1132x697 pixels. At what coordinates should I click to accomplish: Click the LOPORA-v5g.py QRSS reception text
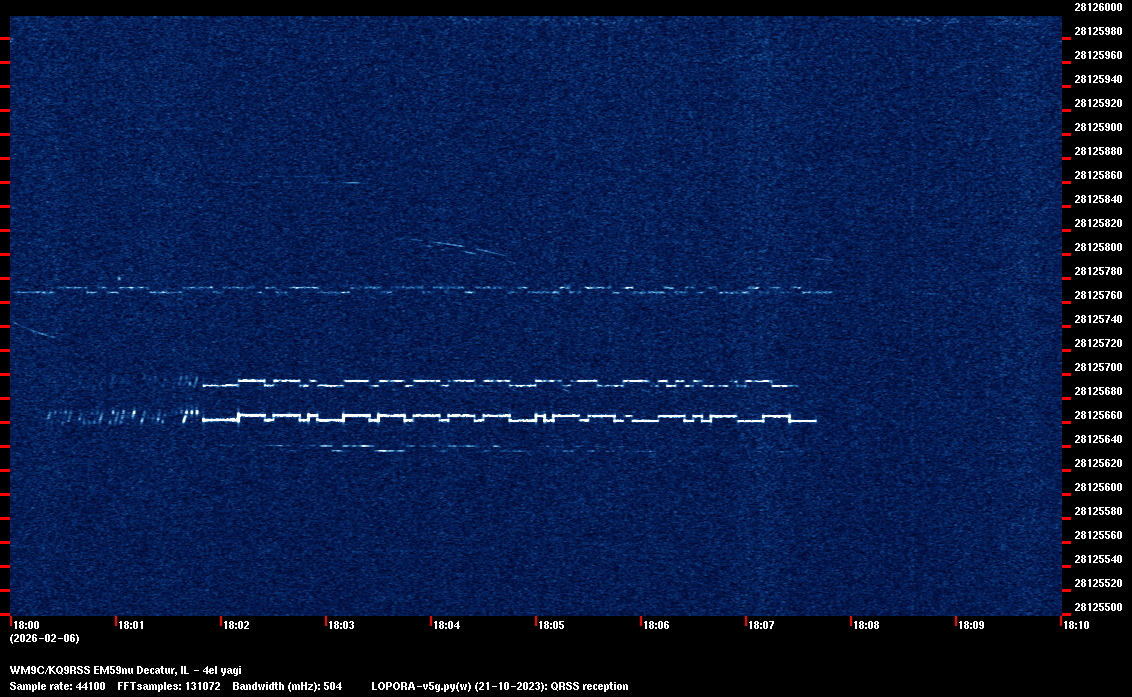(499, 686)
